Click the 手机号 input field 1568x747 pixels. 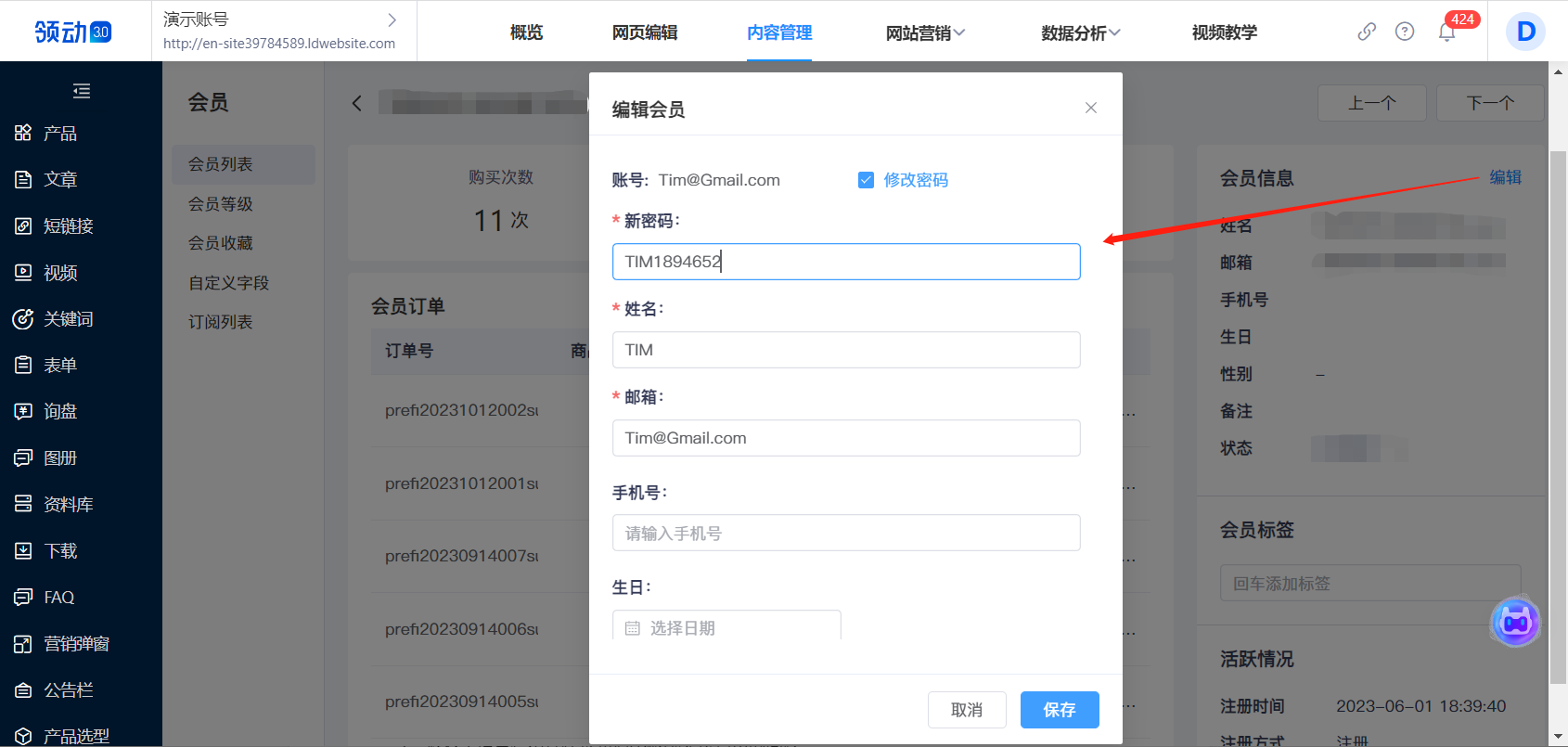pos(846,534)
